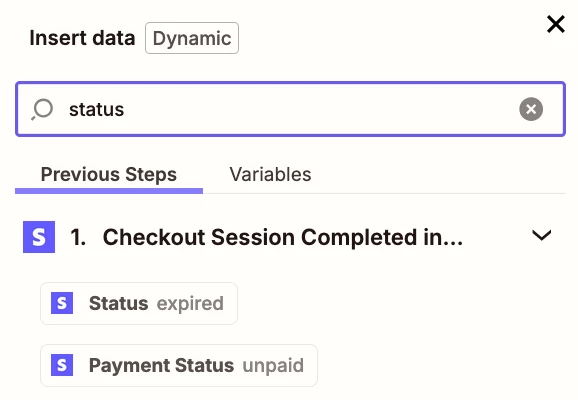
Task: Clear the search field text
Action: pyautogui.click(x=531, y=109)
